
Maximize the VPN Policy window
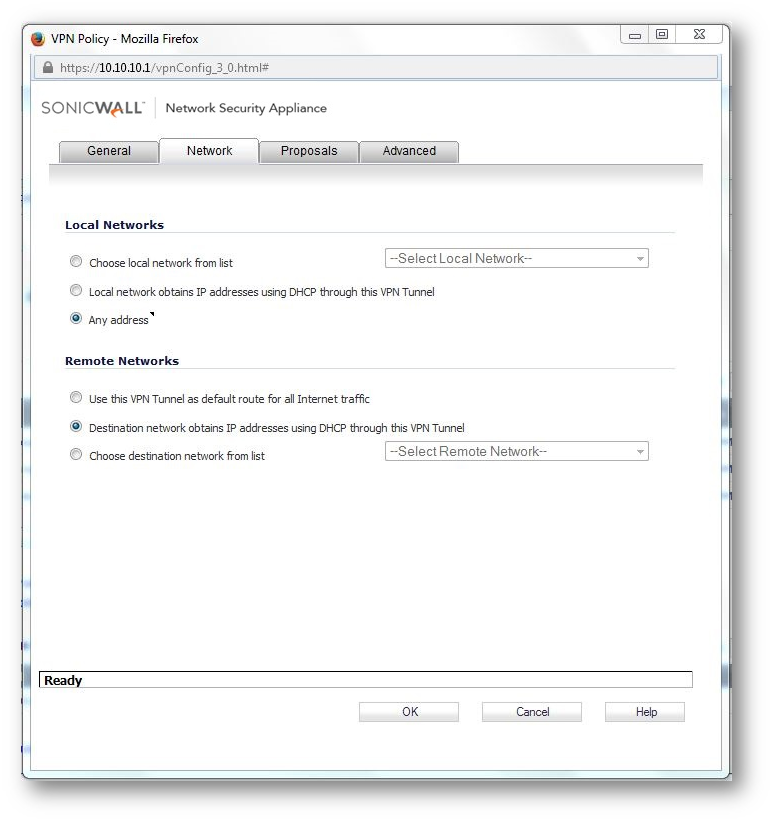[662, 35]
